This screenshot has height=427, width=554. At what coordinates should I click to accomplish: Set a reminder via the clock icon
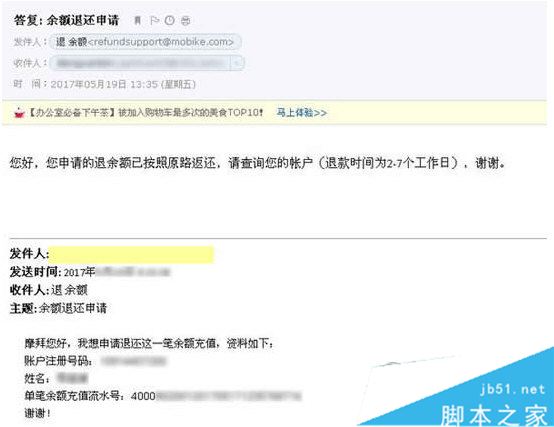[170, 20]
